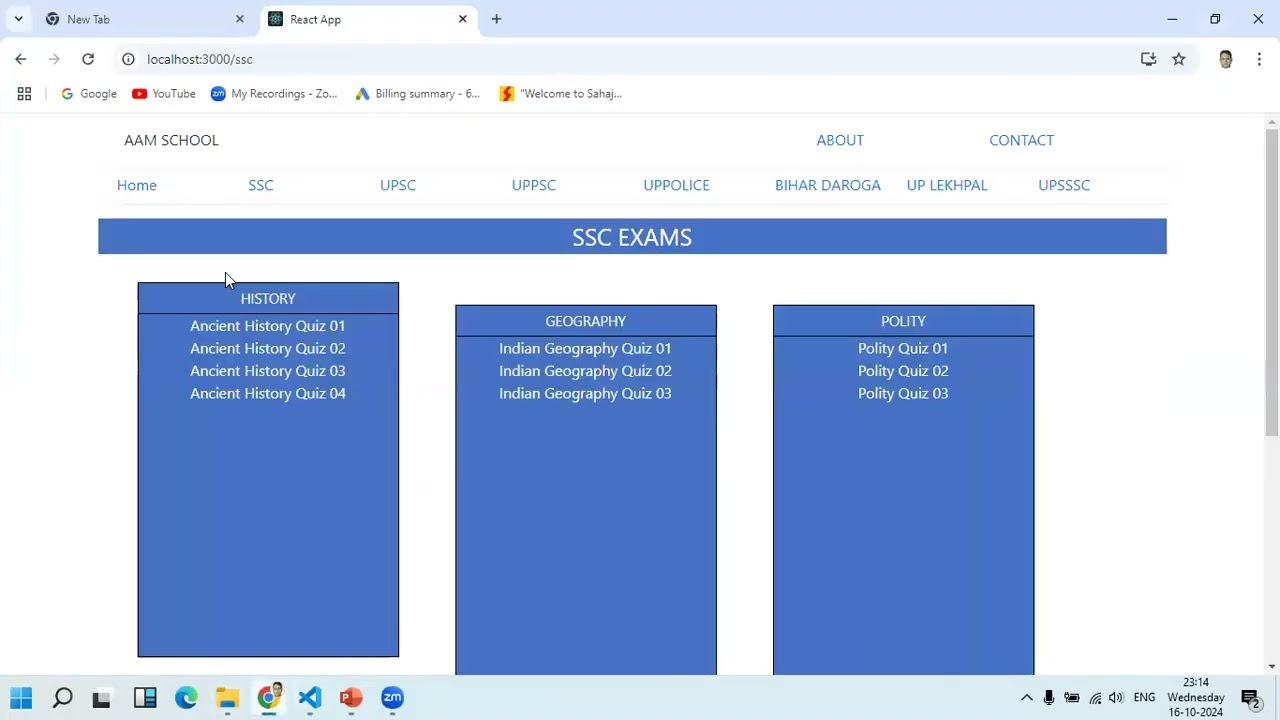Expand the tab search dropdown arrow

click(18, 19)
